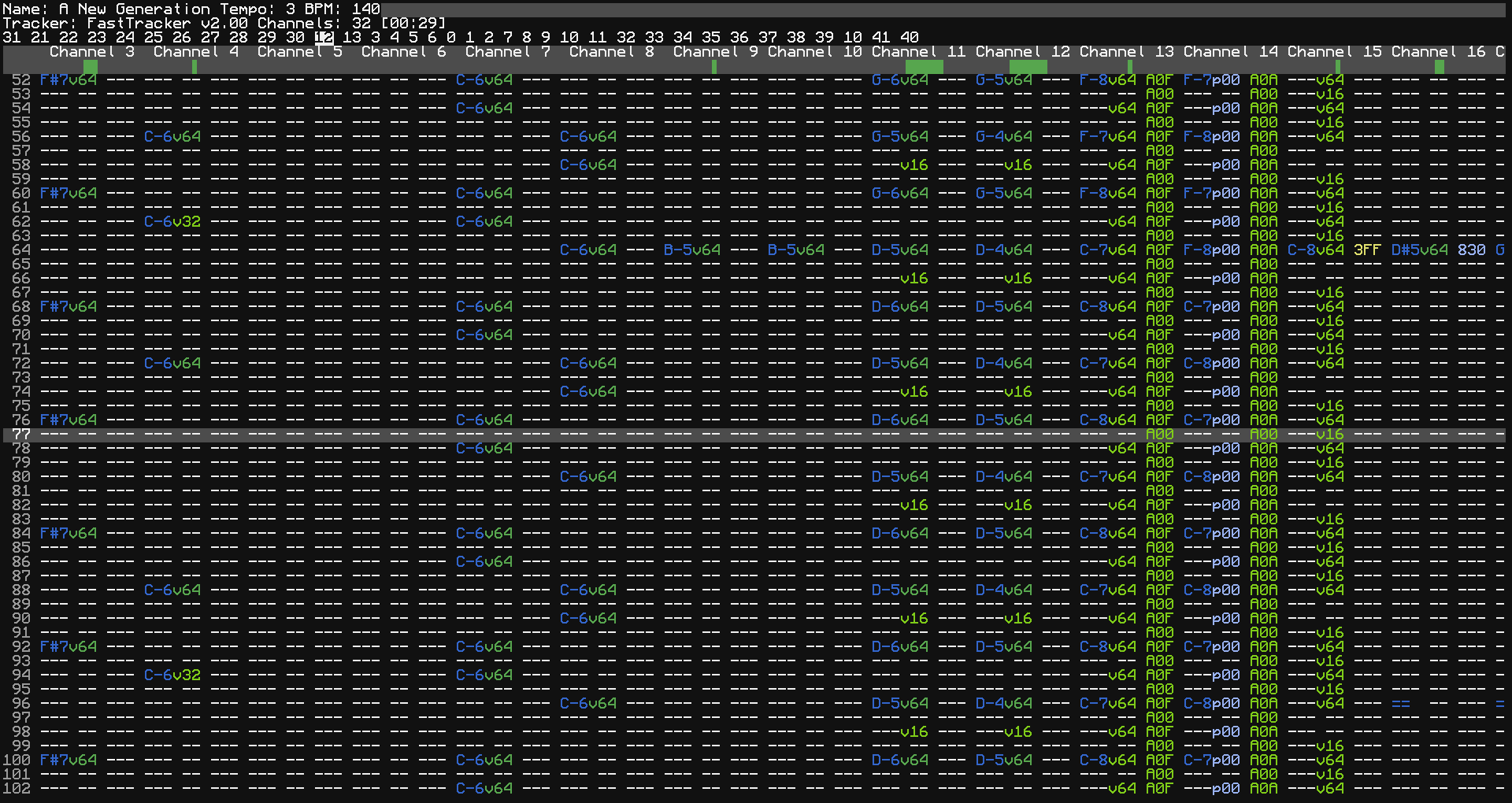The width and height of the screenshot is (1512, 803).
Task: Click the green VU meter under Channel 16
Action: pyautogui.click(x=1440, y=67)
